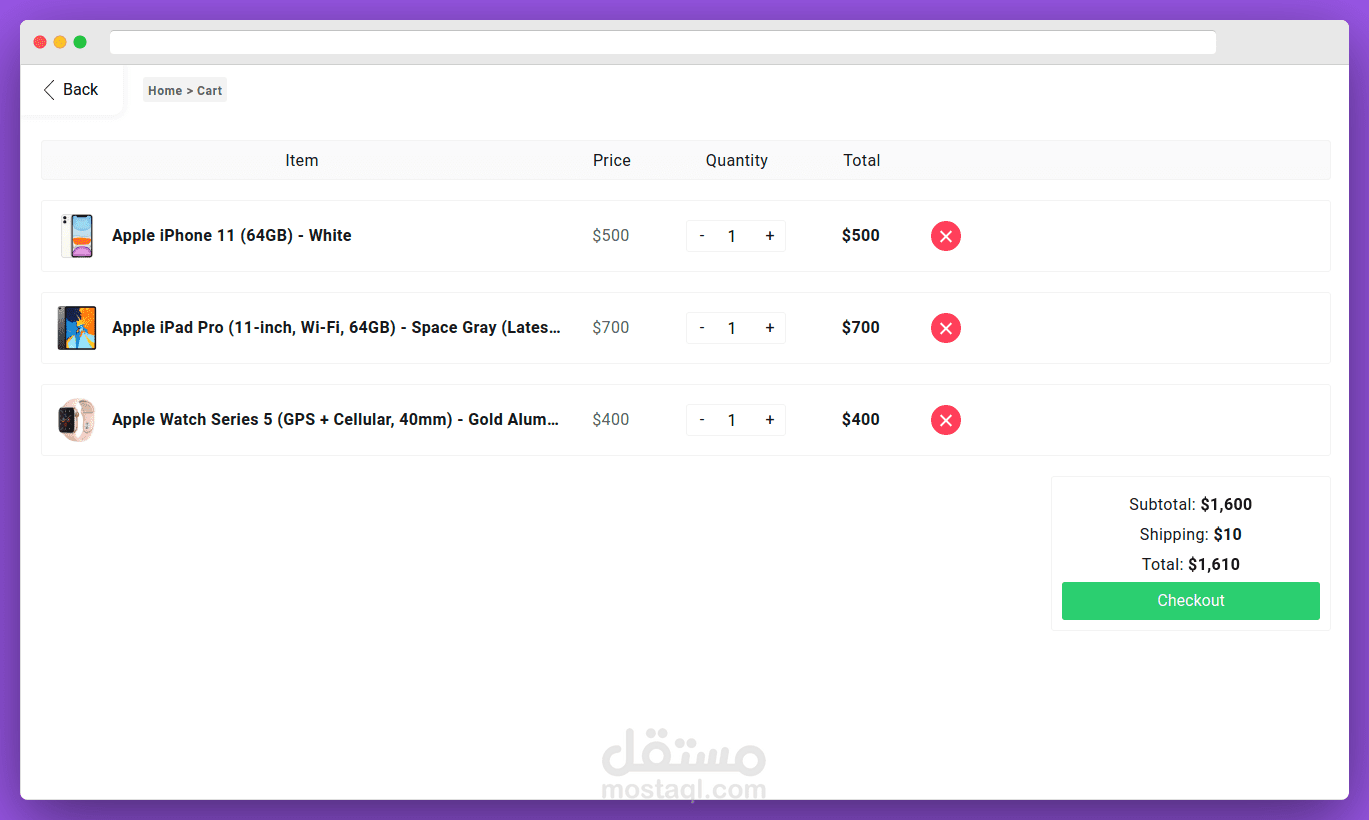Click the green window maximize dot
The image size is (1369, 820).
point(80,42)
